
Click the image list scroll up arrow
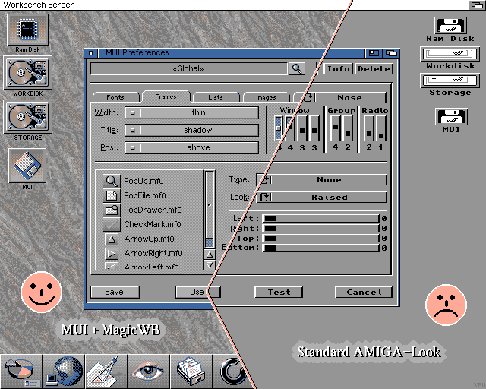(210, 254)
